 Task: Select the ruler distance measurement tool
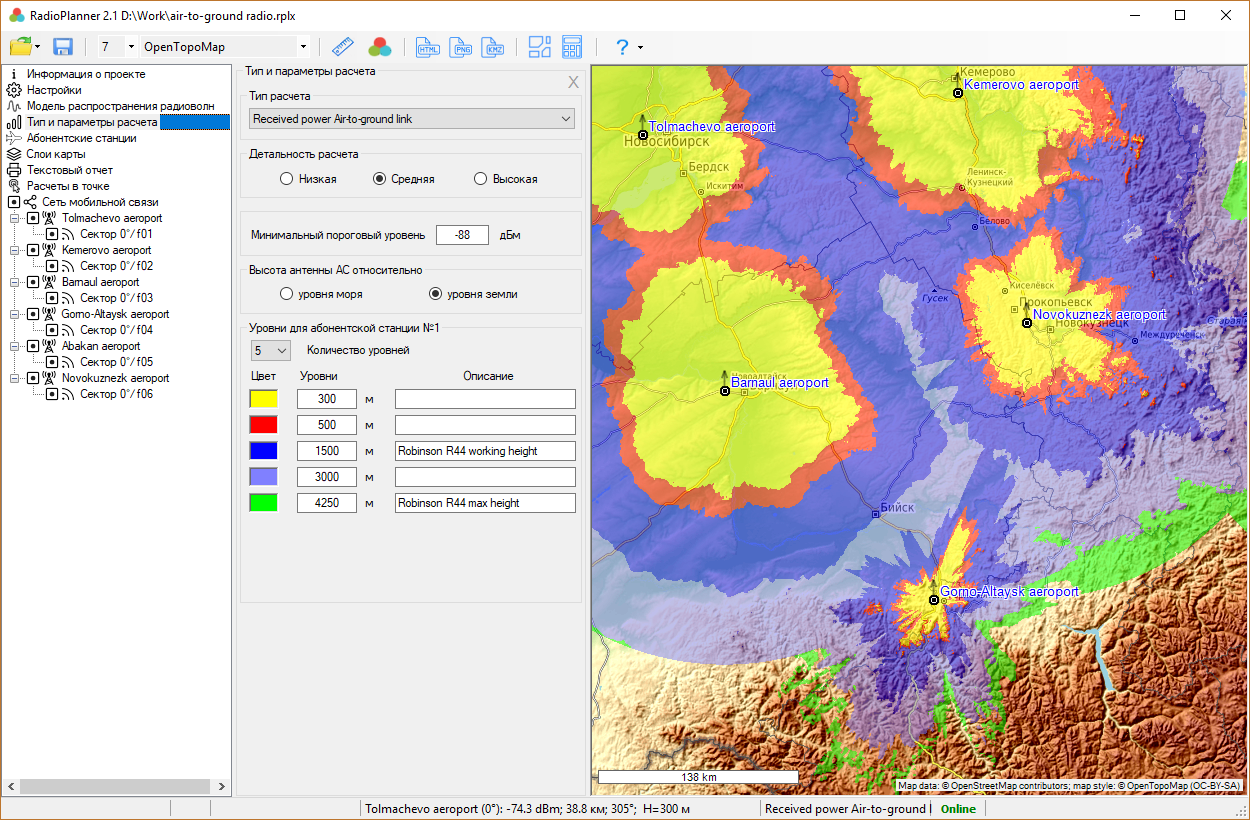click(x=344, y=47)
